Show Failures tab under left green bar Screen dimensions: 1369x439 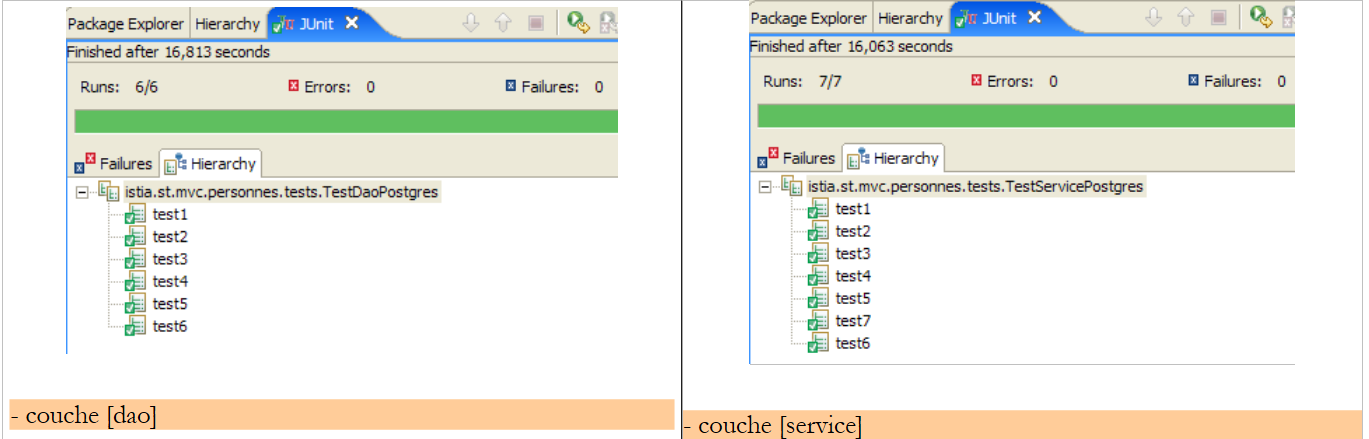pos(114,163)
